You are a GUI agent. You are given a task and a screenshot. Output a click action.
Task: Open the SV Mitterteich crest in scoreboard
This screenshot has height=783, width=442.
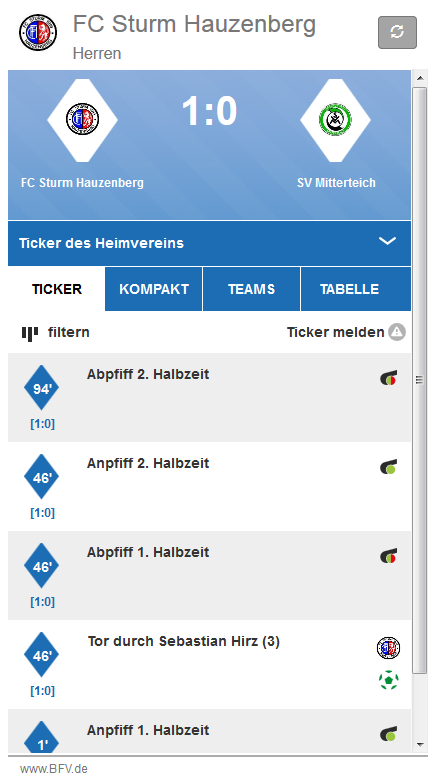(x=335, y=120)
